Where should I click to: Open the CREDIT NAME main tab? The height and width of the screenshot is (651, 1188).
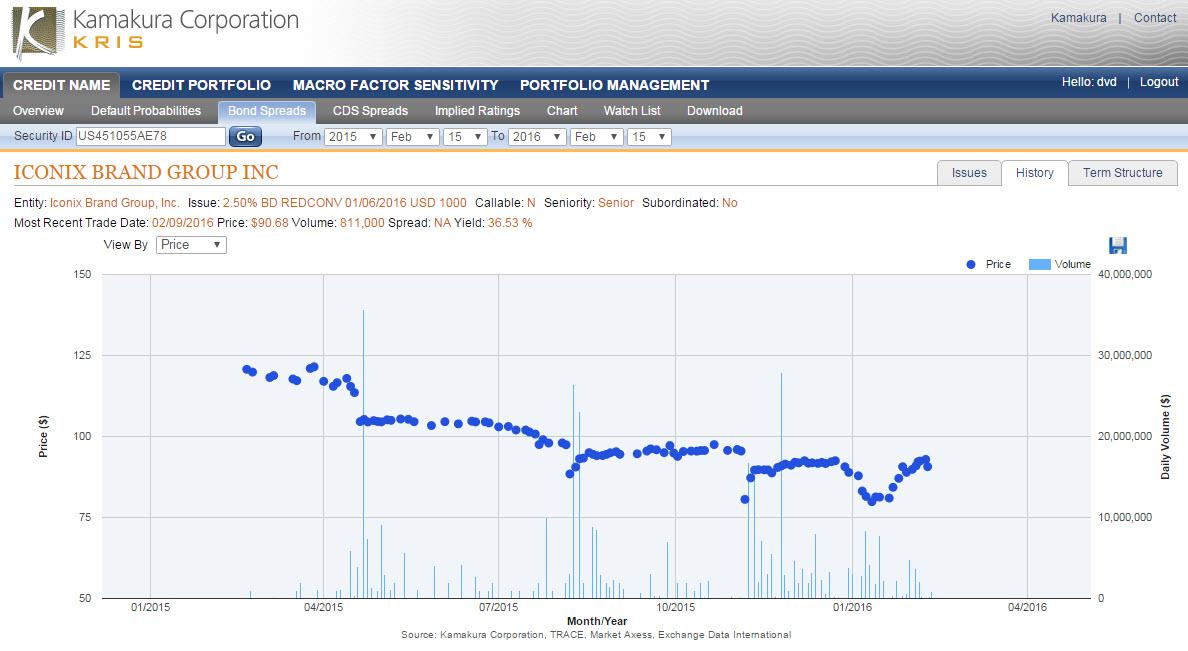61,85
